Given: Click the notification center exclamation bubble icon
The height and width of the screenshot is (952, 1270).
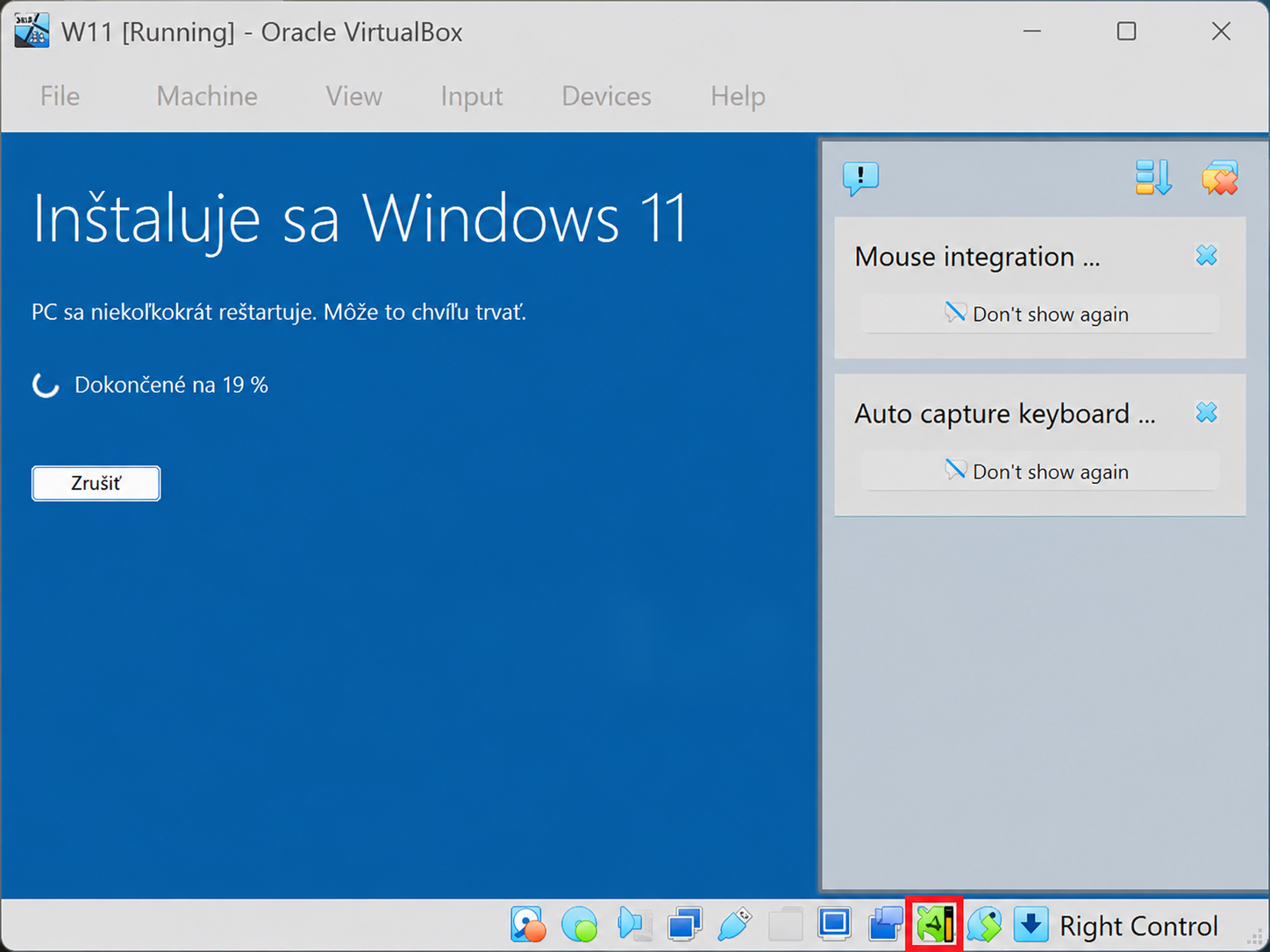Looking at the screenshot, I should pos(860,178).
